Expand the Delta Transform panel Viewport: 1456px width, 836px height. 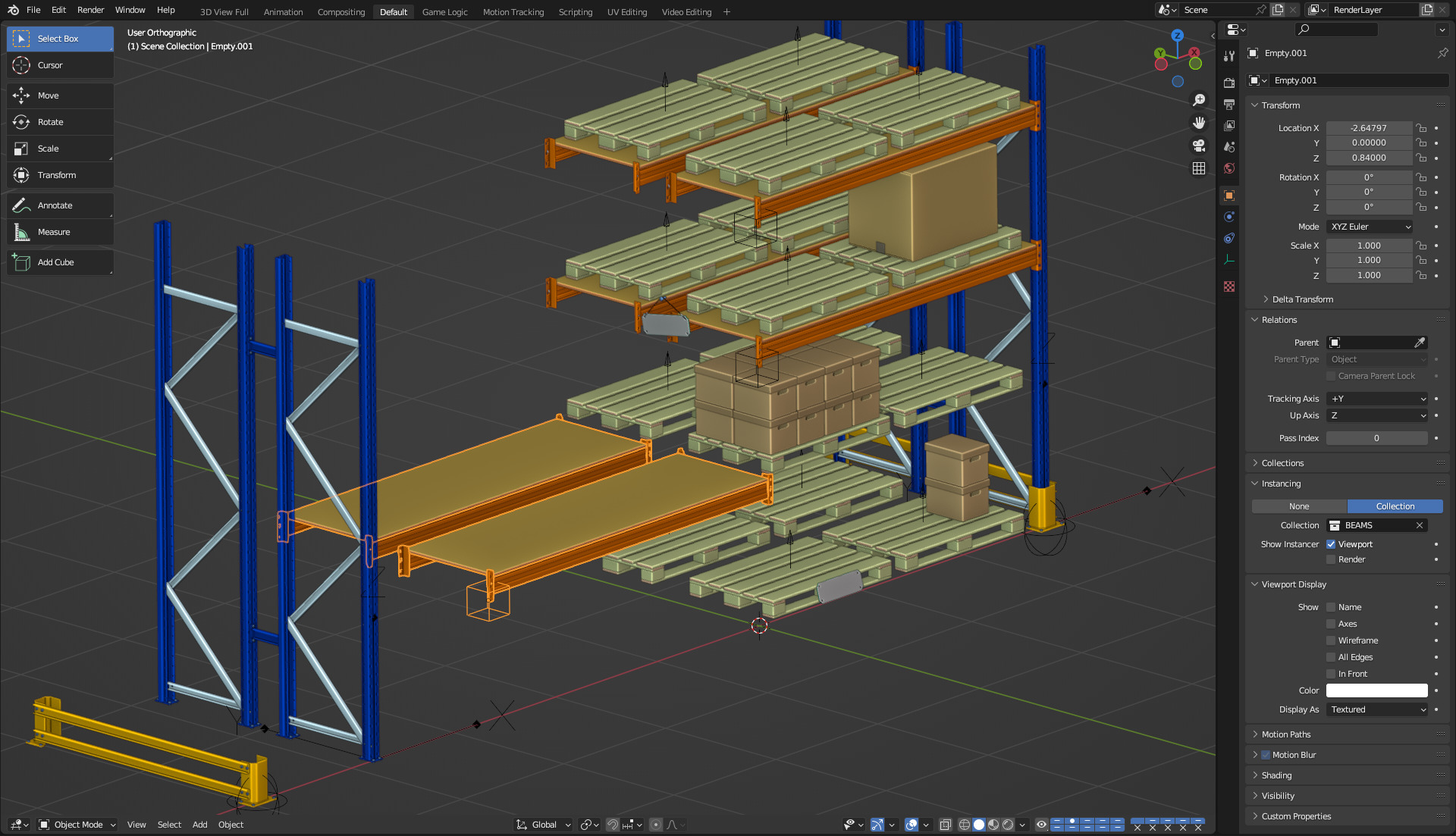1302,299
